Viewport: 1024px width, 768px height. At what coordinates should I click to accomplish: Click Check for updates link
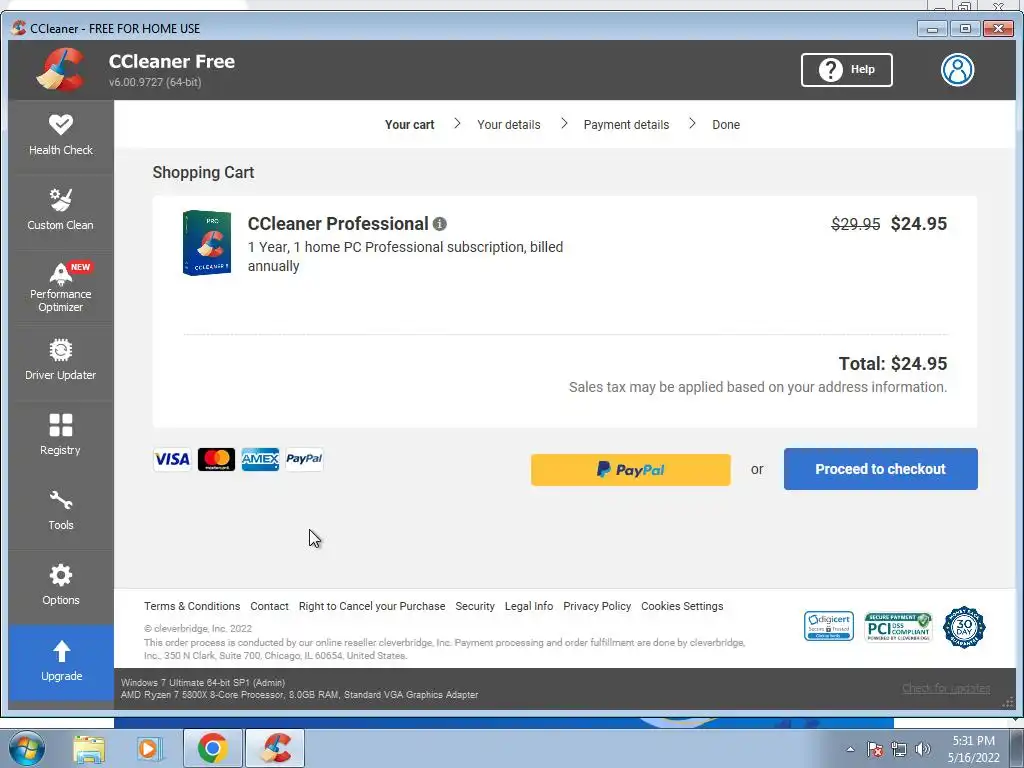(x=946, y=688)
